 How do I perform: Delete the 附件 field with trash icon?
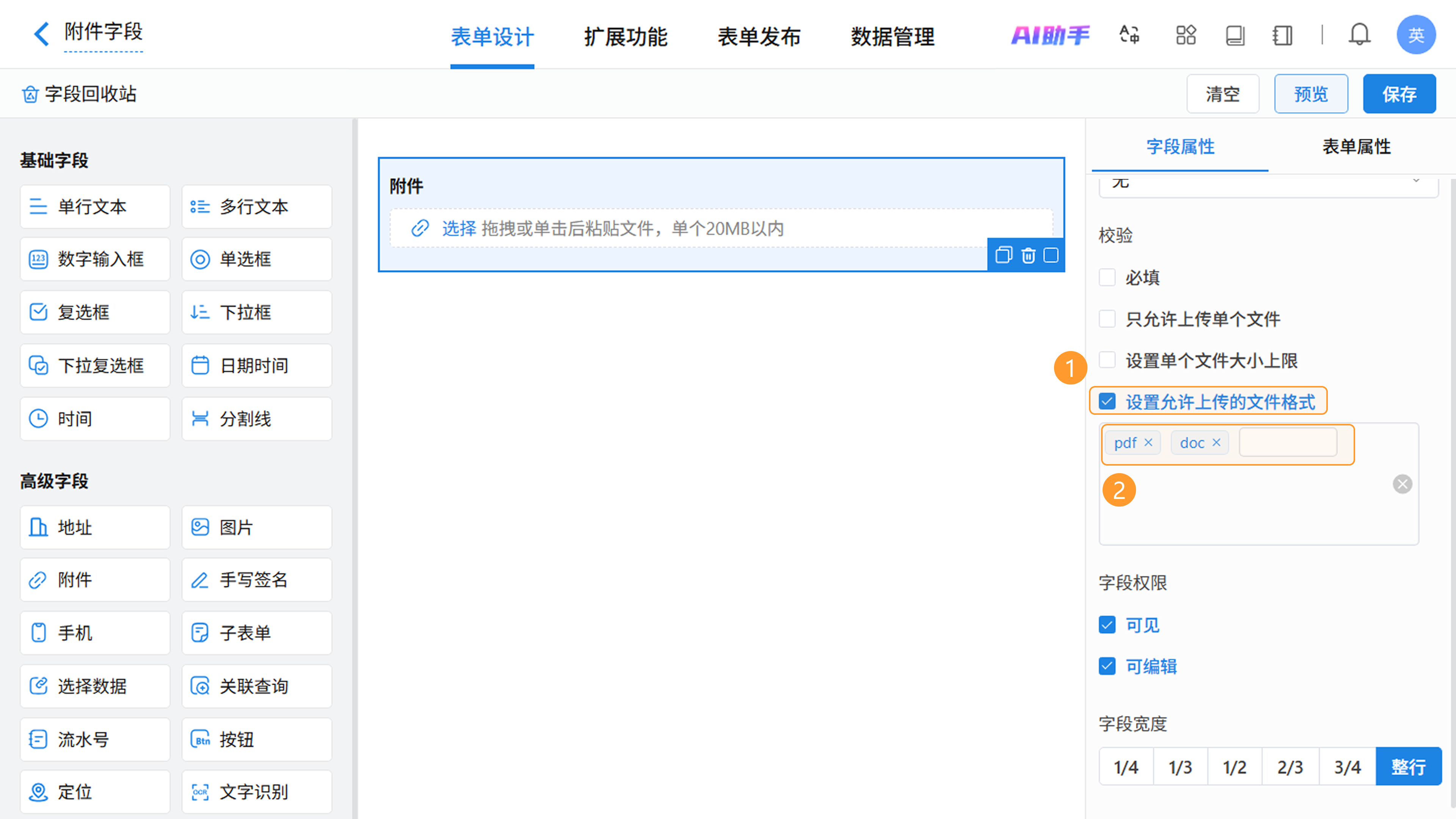1028,256
